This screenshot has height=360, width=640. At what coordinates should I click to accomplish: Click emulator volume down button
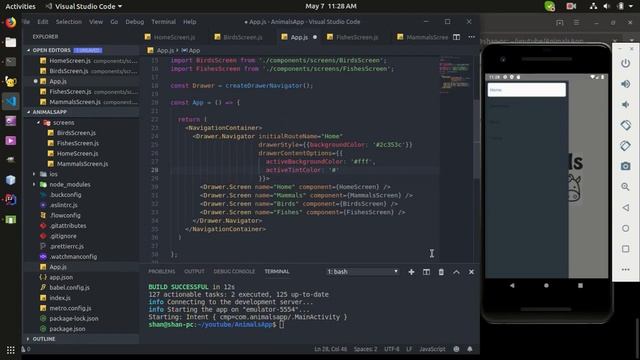625,104
